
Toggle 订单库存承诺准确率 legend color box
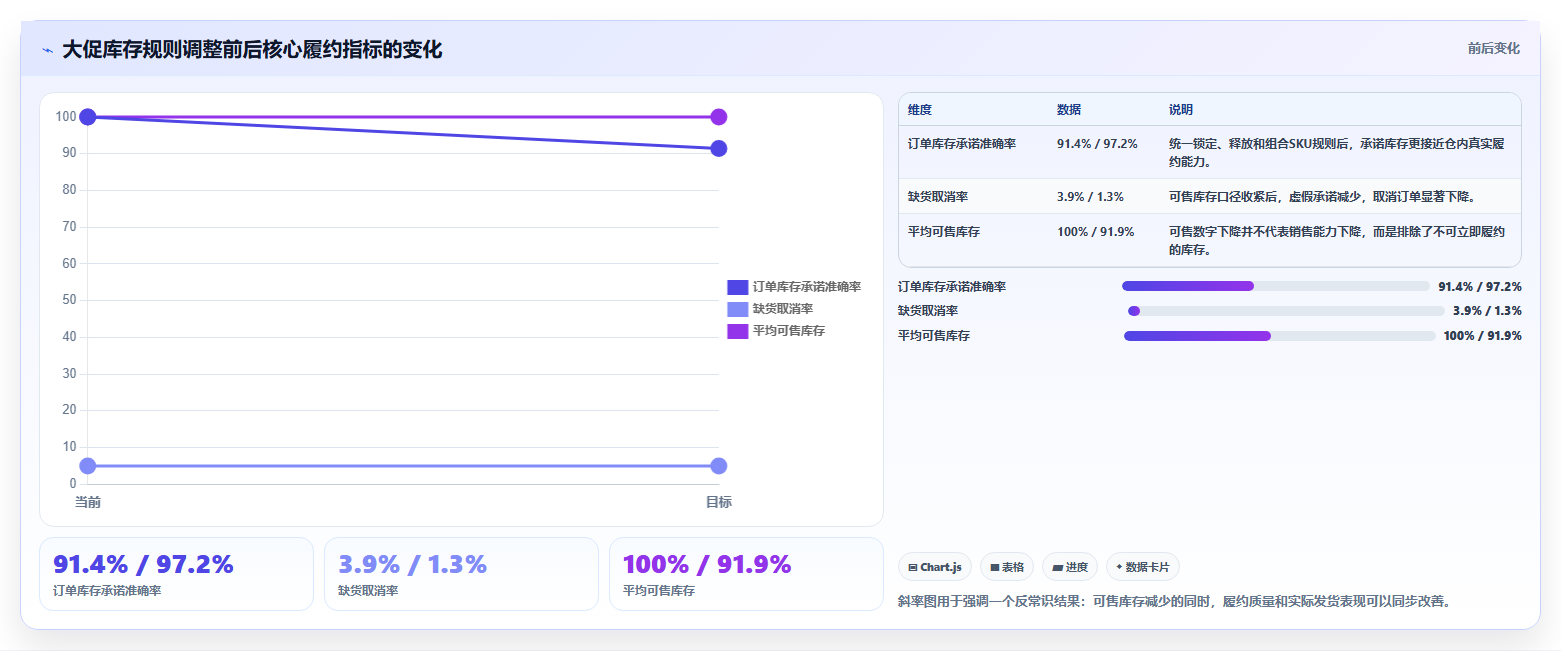(x=737, y=287)
